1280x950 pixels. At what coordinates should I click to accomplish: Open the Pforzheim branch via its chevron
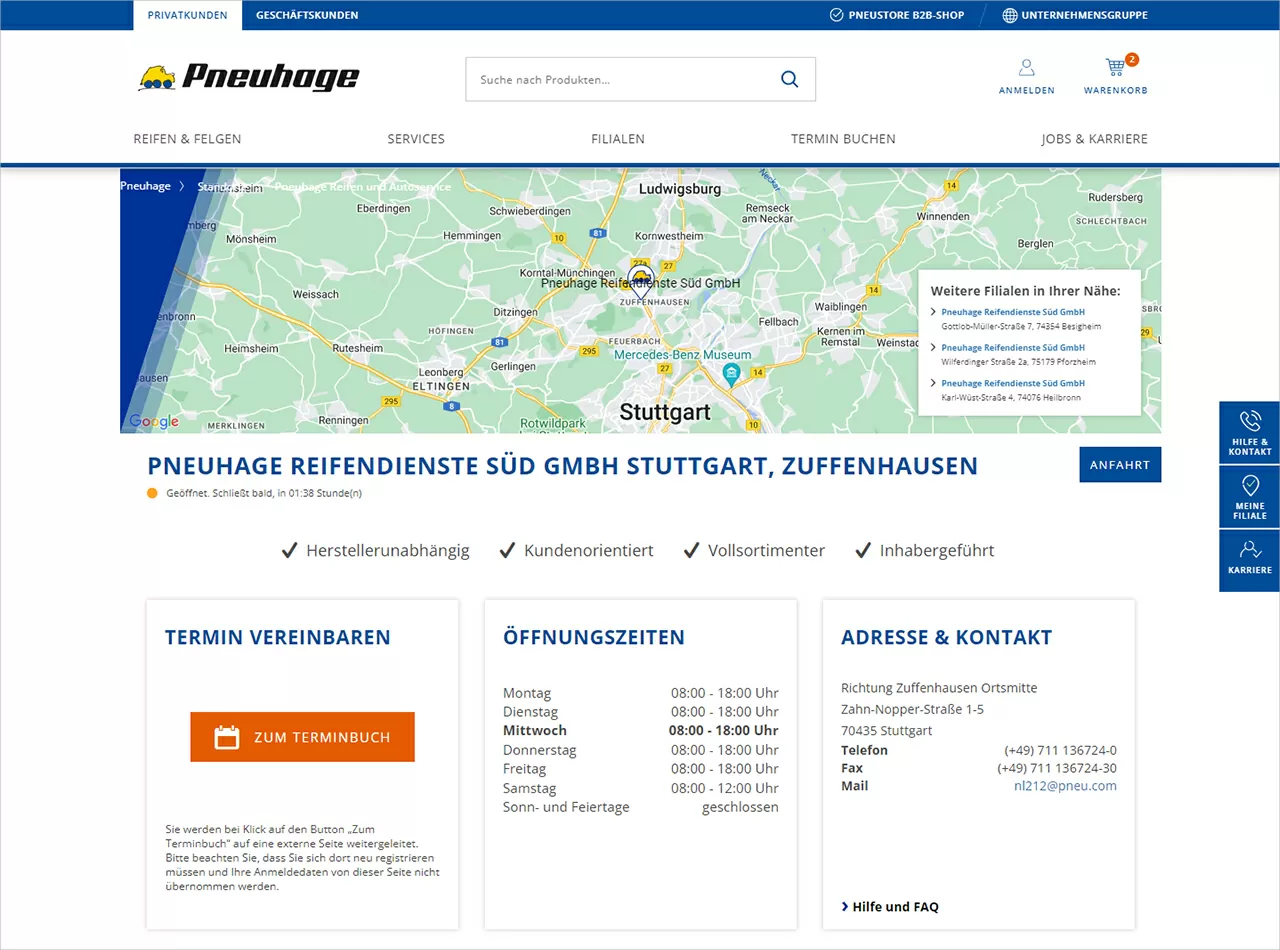pos(932,348)
